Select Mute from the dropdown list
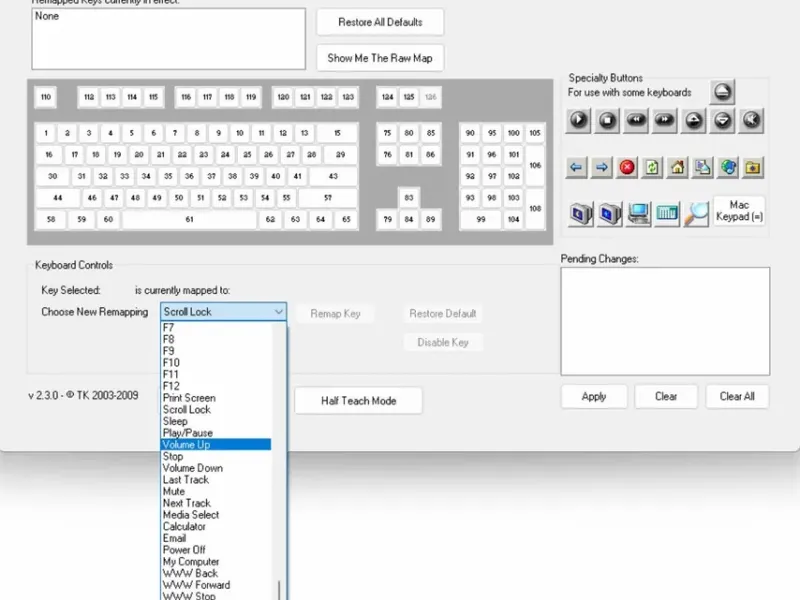The width and height of the screenshot is (800, 600). tap(216, 491)
